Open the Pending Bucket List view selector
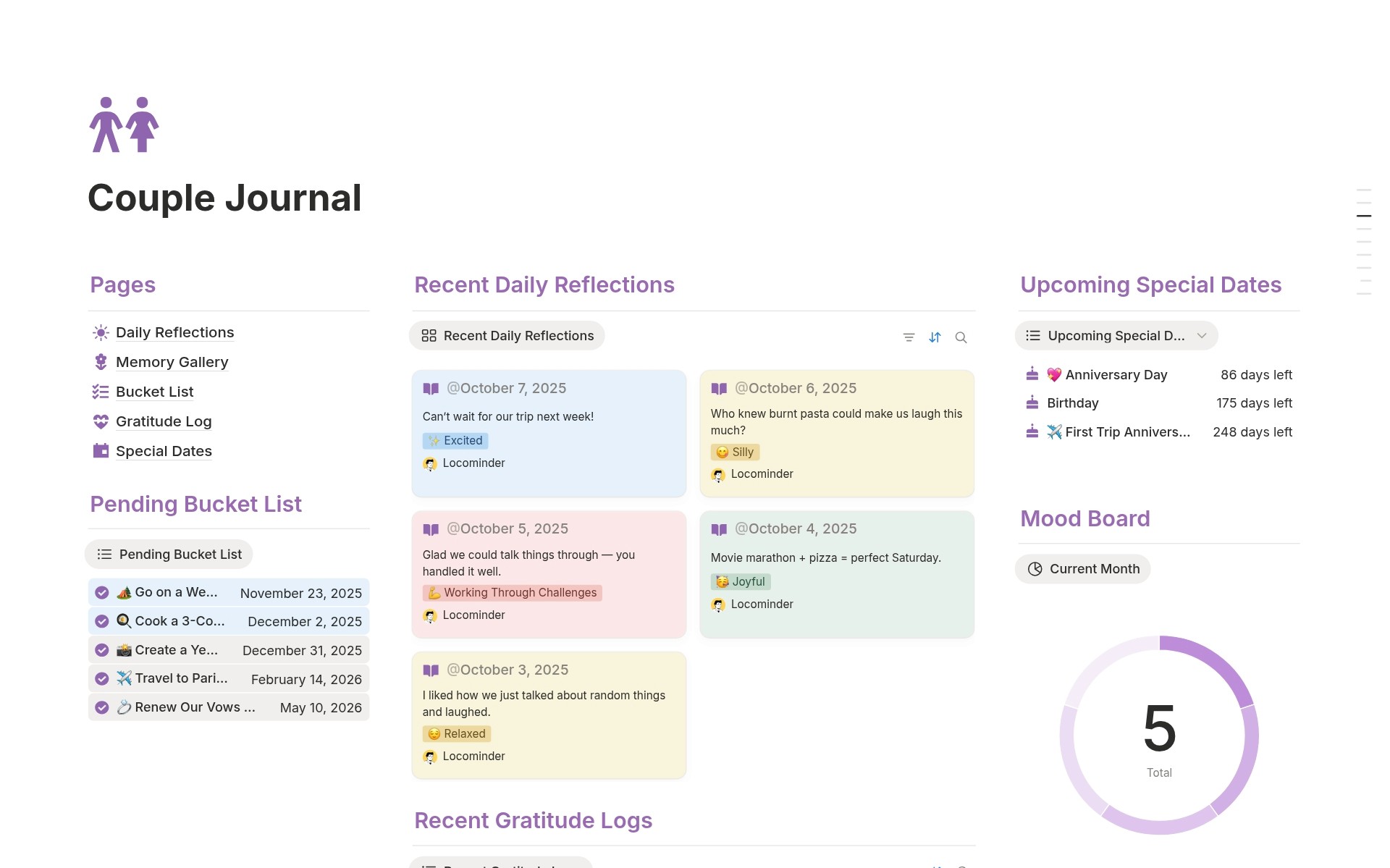 169,555
